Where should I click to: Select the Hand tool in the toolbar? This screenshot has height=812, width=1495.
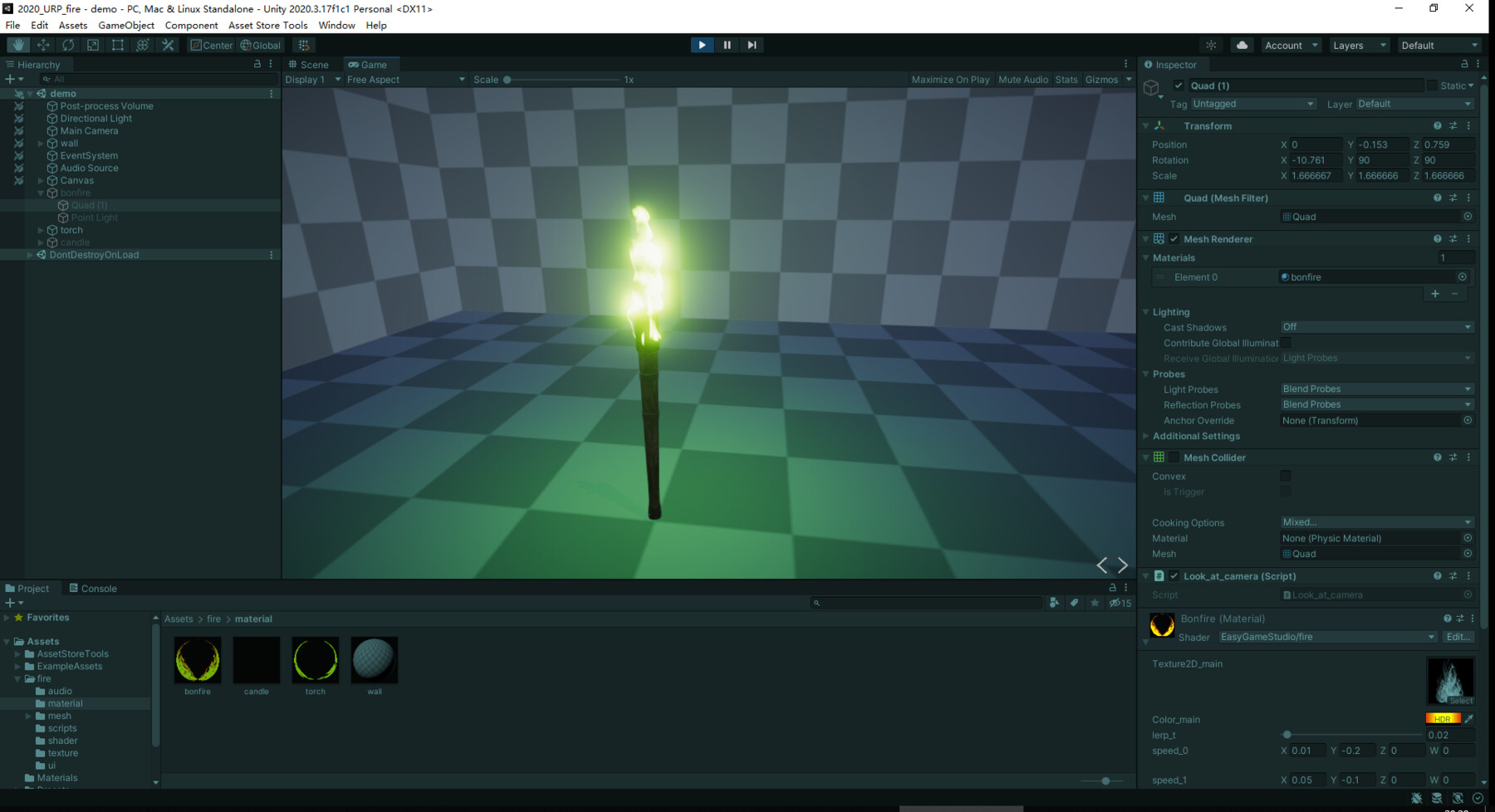[17, 45]
